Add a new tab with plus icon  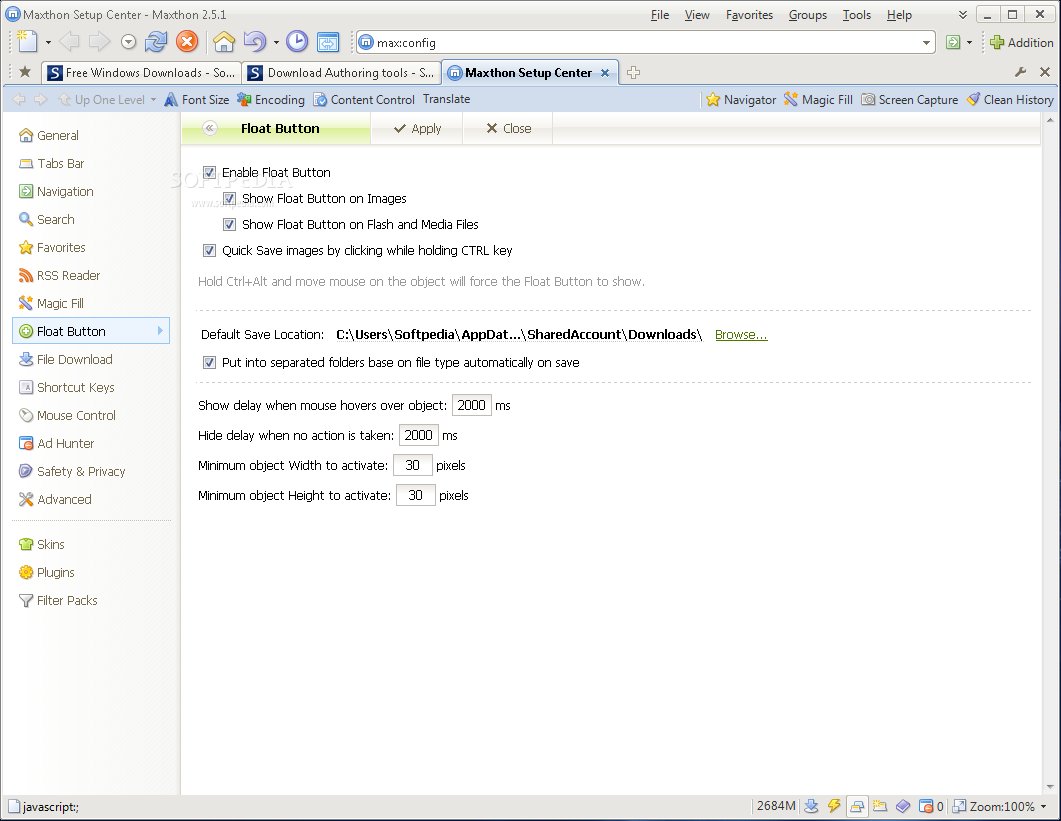[x=633, y=72]
